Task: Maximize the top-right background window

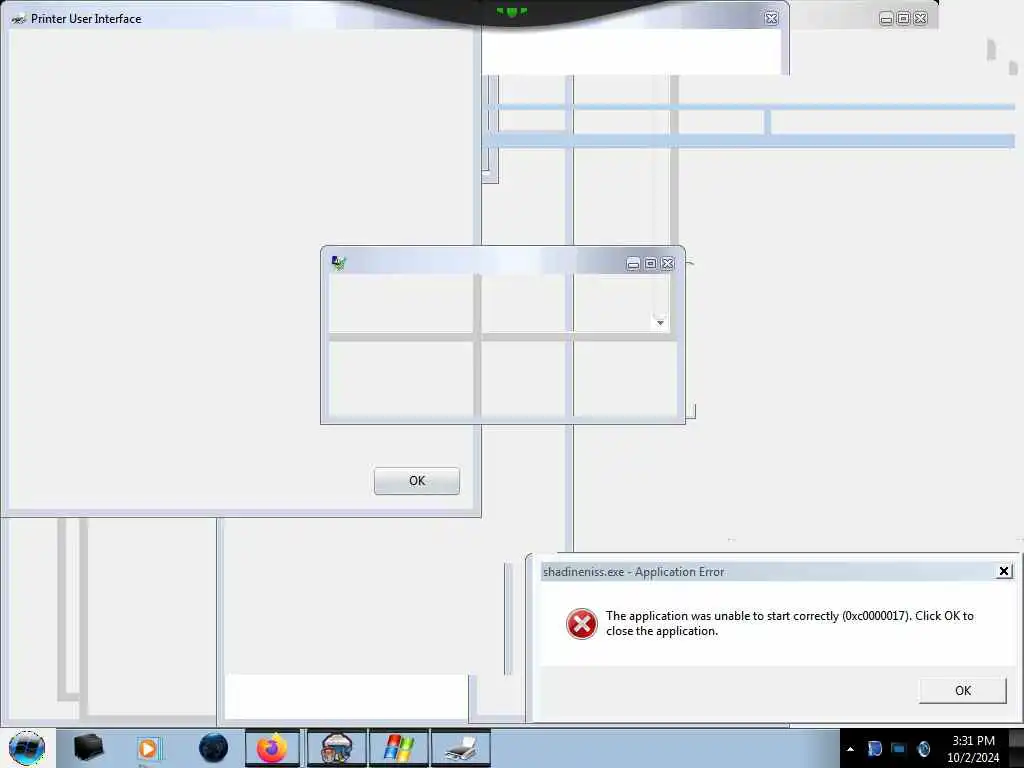Action: click(x=903, y=18)
